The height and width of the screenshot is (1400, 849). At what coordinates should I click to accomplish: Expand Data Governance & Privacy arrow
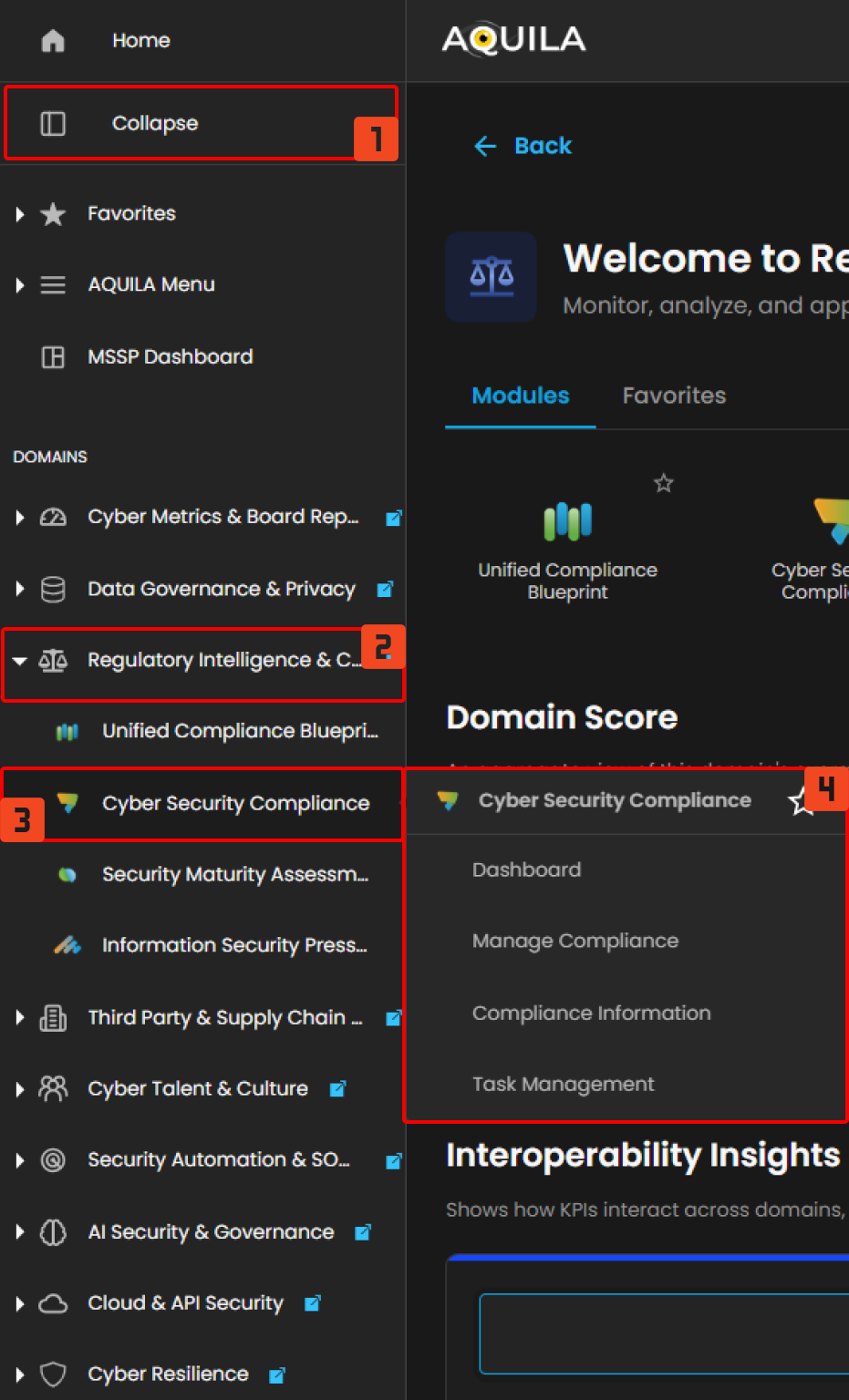tap(20, 589)
